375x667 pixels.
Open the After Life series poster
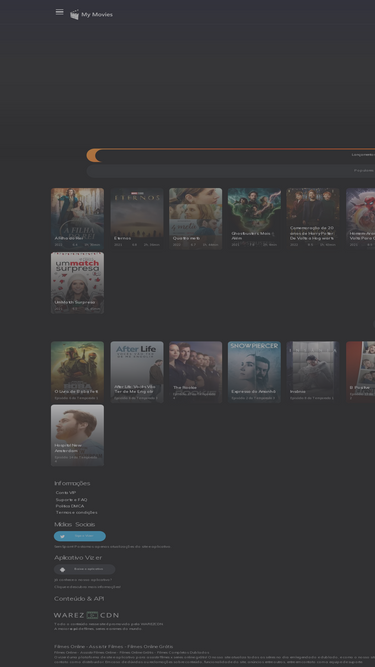[x=137, y=372]
